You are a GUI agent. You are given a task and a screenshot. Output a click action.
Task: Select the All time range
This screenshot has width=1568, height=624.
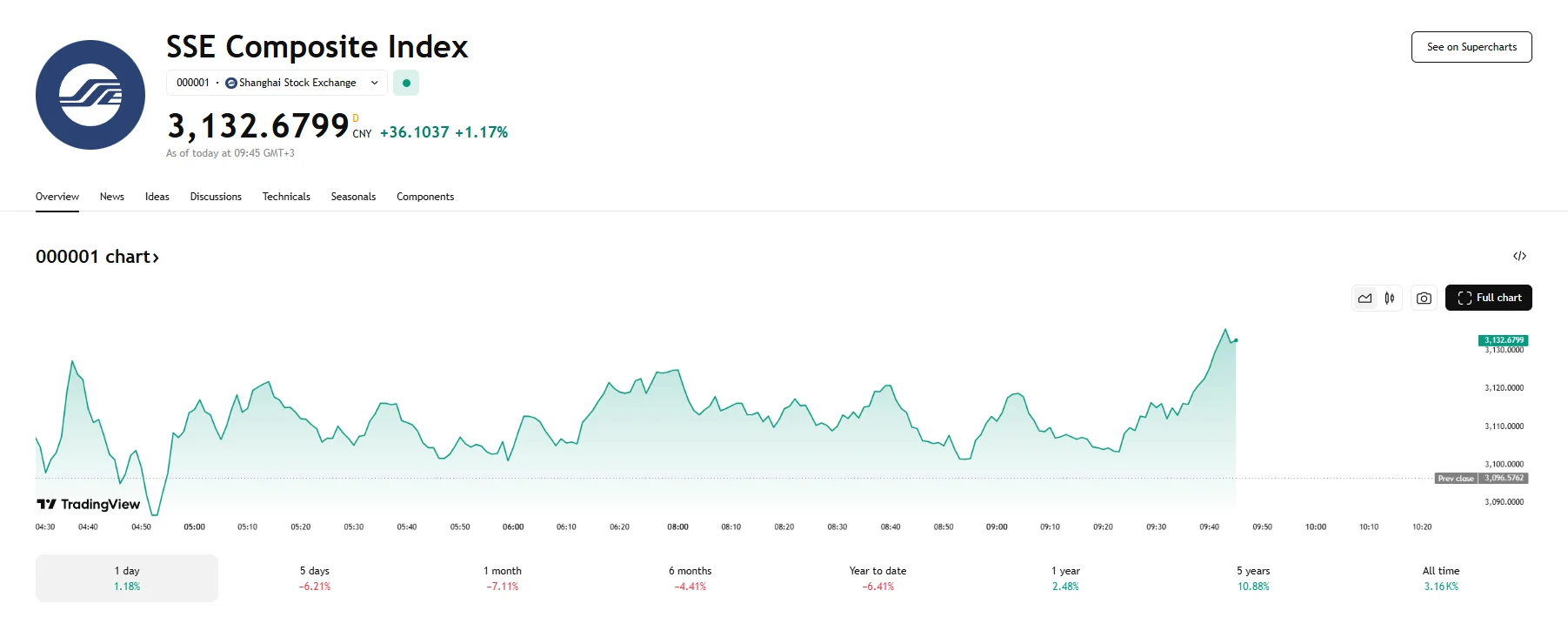(1441, 578)
